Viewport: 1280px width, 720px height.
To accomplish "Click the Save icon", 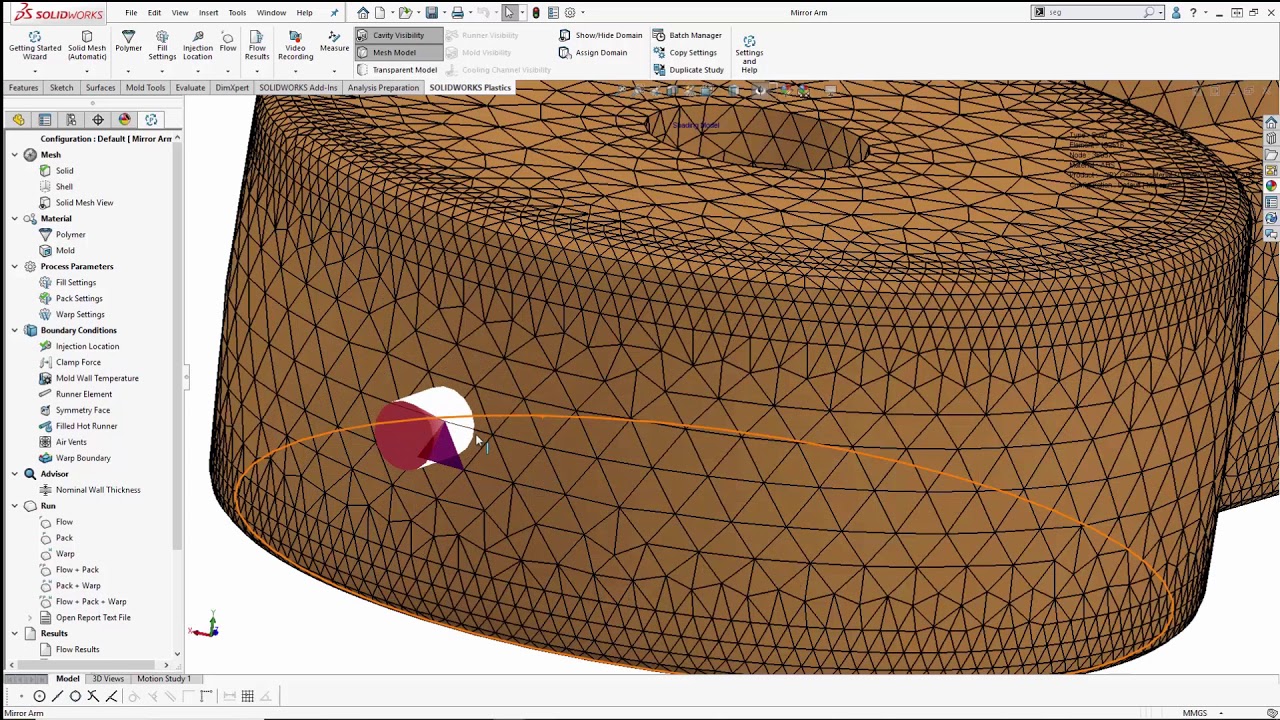I will 432,13.
